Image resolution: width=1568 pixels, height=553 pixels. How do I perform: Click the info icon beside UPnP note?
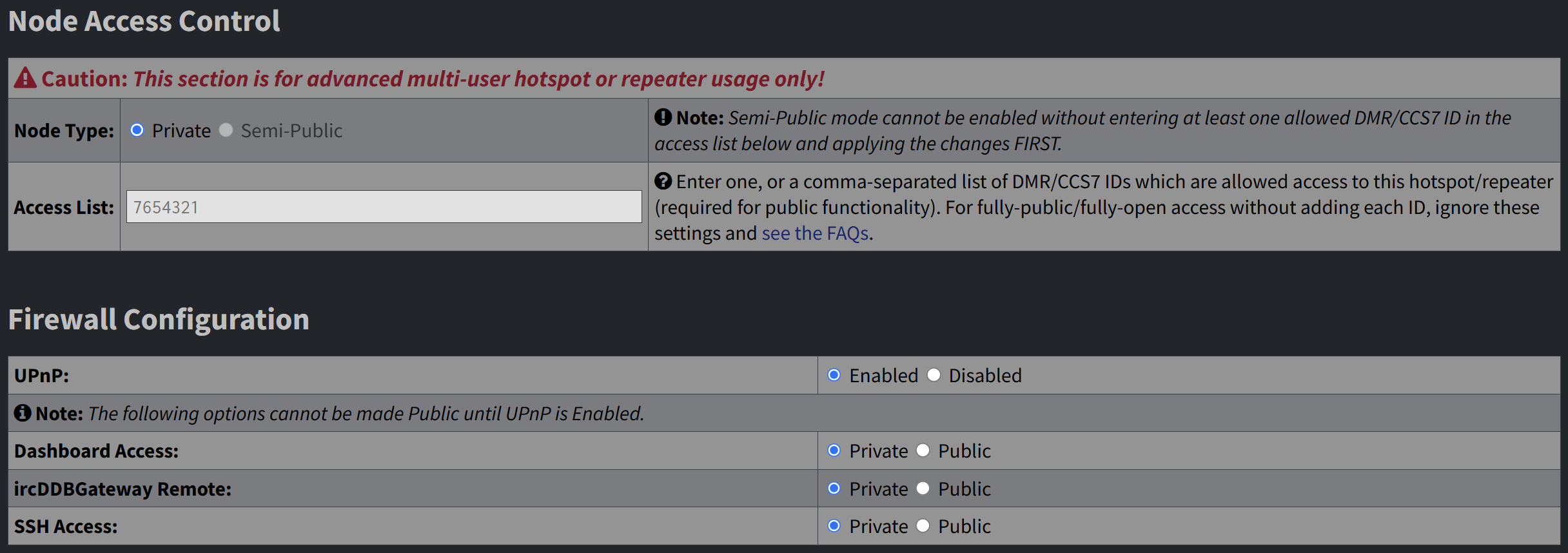click(x=23, y=412)
